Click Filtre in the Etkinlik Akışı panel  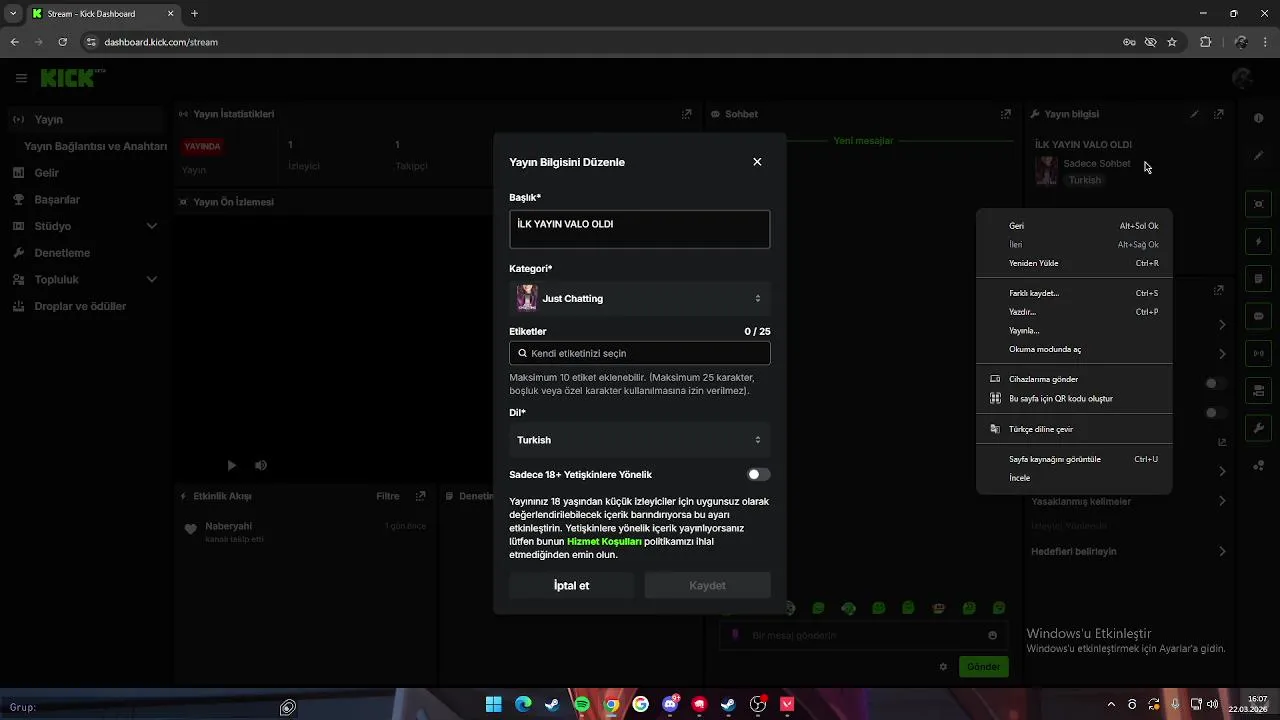click(388, 496)
